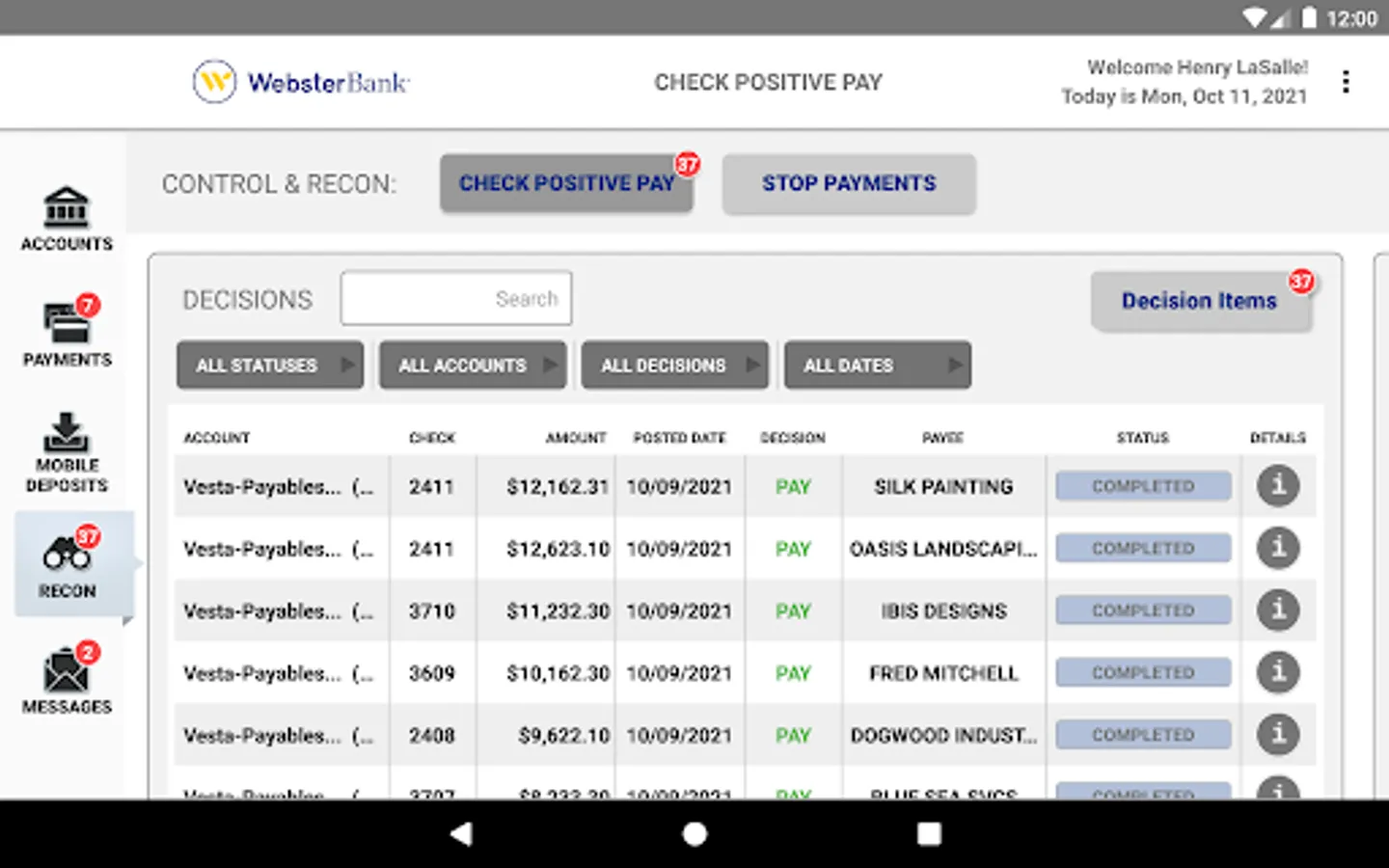This screenshot has height=868, width=1389.
Task: Click COMPLETED status for IBIS DESIGNS
Action: [1143, 610]
